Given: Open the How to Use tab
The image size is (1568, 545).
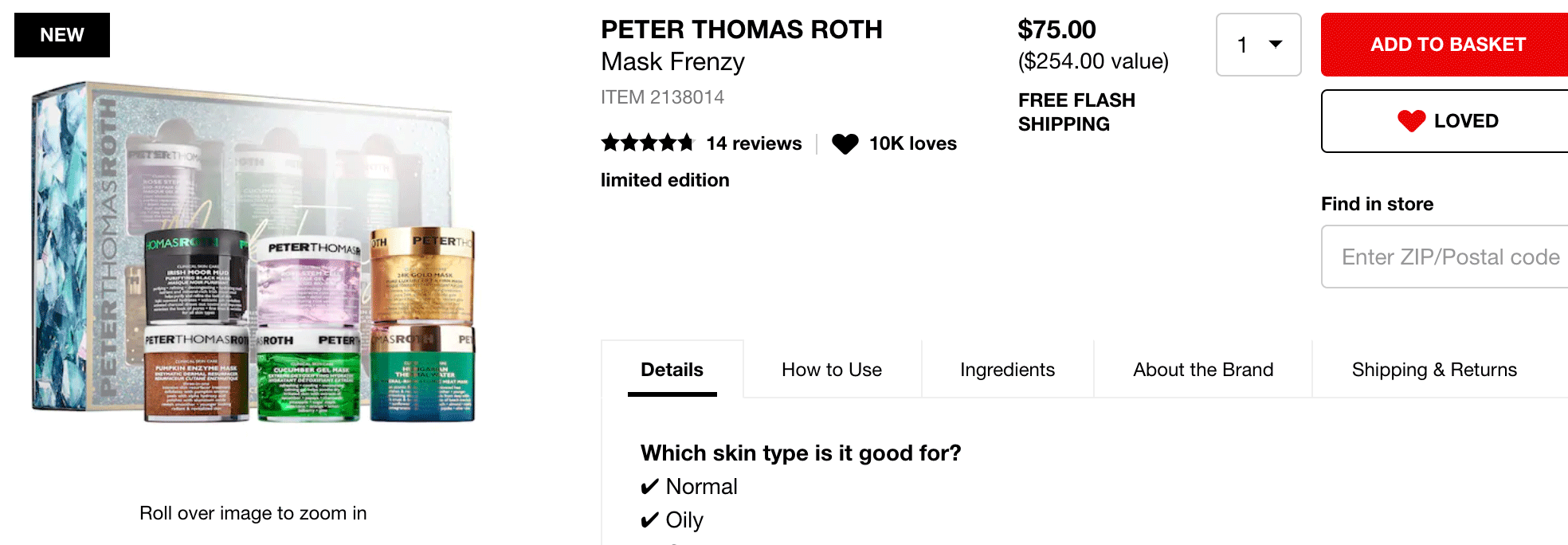Looking at the screenshot, I should [x=832, y=370].
